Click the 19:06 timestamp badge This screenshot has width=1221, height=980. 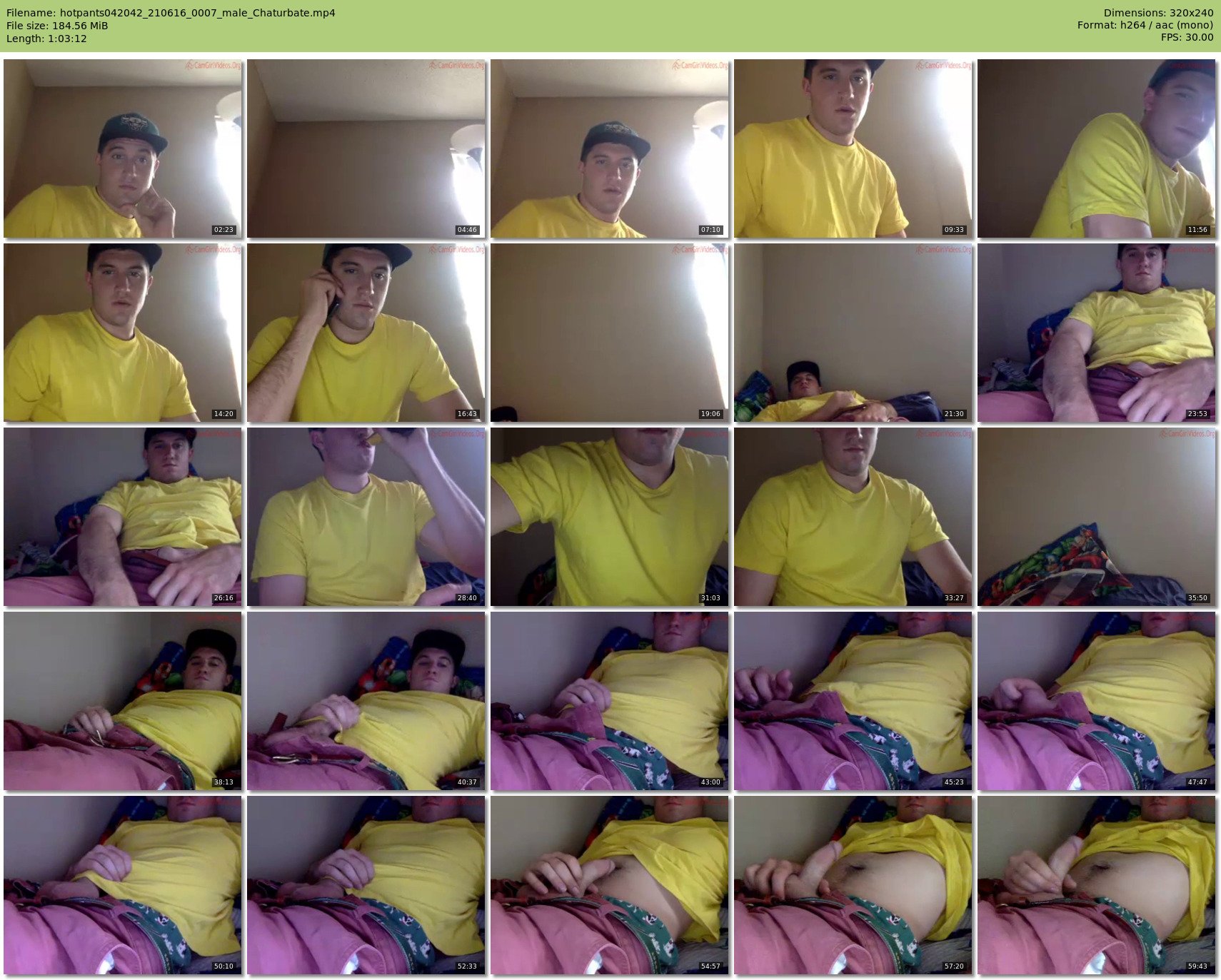[710, 414]
